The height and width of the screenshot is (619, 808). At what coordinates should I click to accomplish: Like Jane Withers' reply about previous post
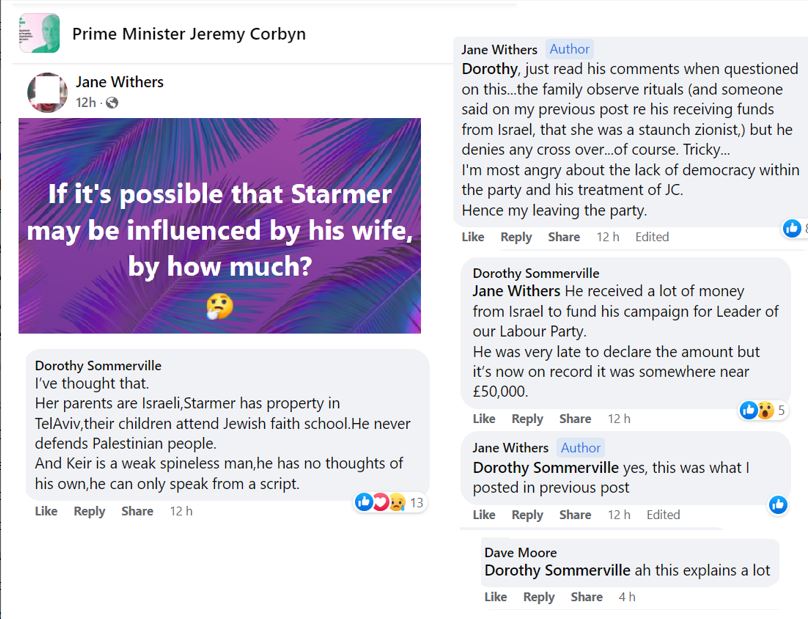[x=484, y=515]
